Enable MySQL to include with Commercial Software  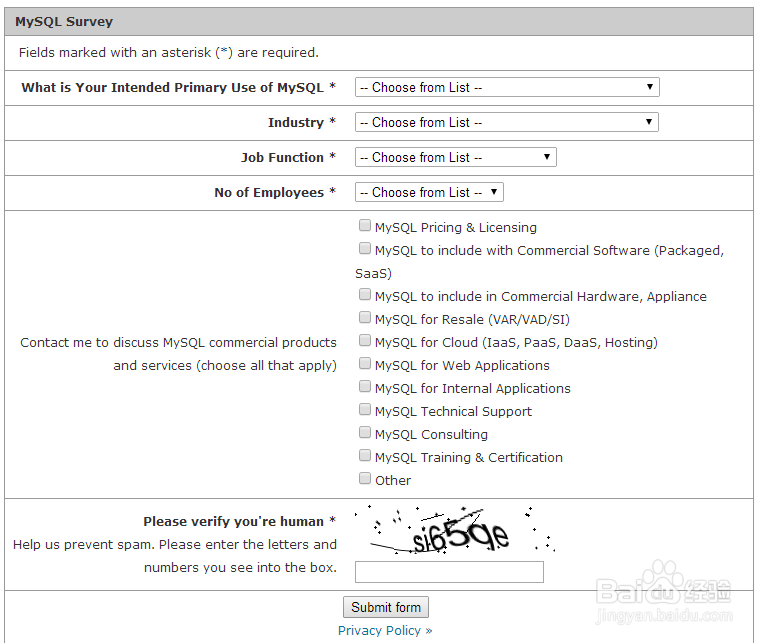(365, 249)
